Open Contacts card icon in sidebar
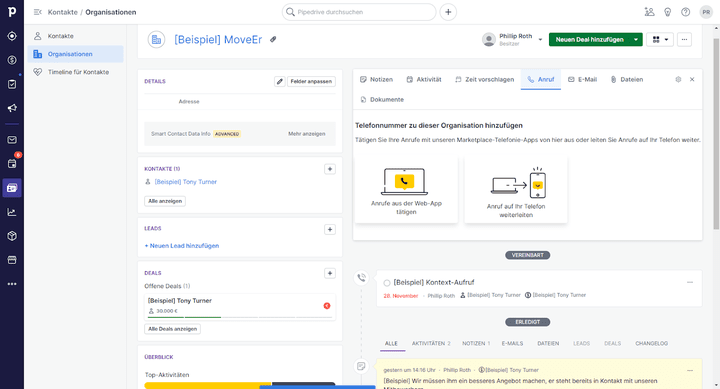The image size is (720, 389). click(x=12, y=188)
